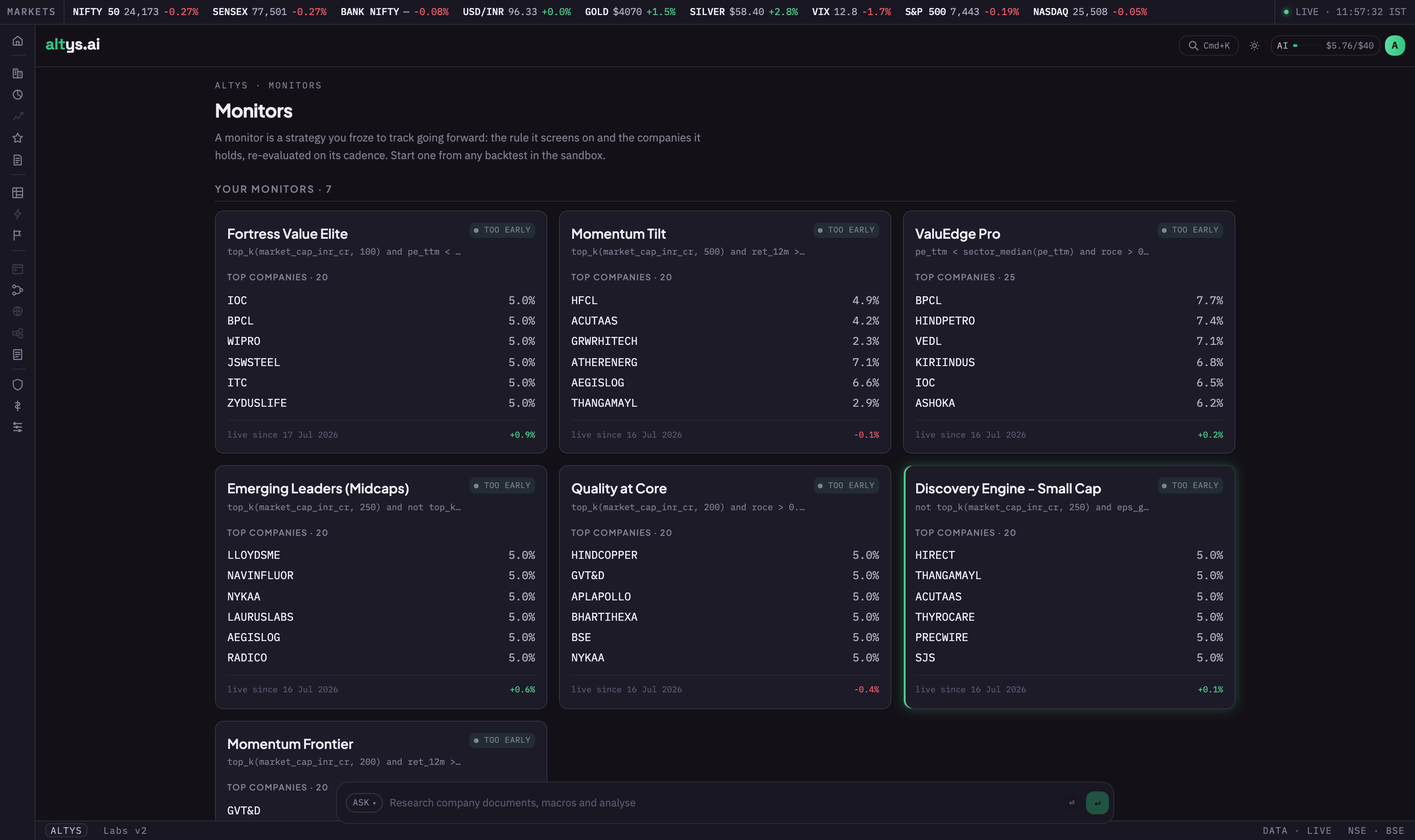Open the flag icon in sidebar
This screenshot has height=840, width=1415.
[18, 235]
